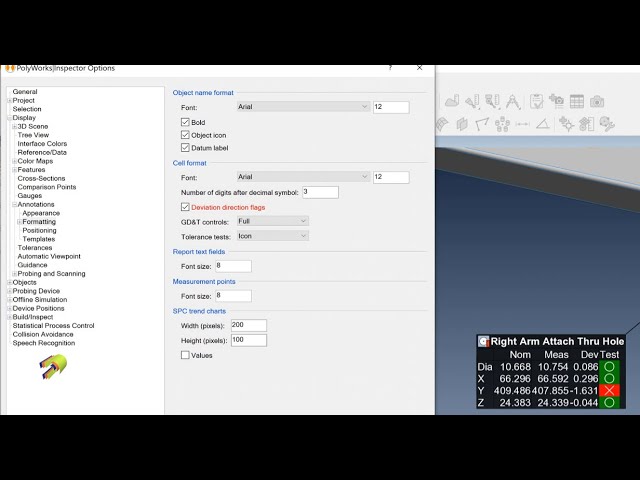Click the green pass icon in Dia row
Viewport: 640px width, 480px height.
click(609, 367)
